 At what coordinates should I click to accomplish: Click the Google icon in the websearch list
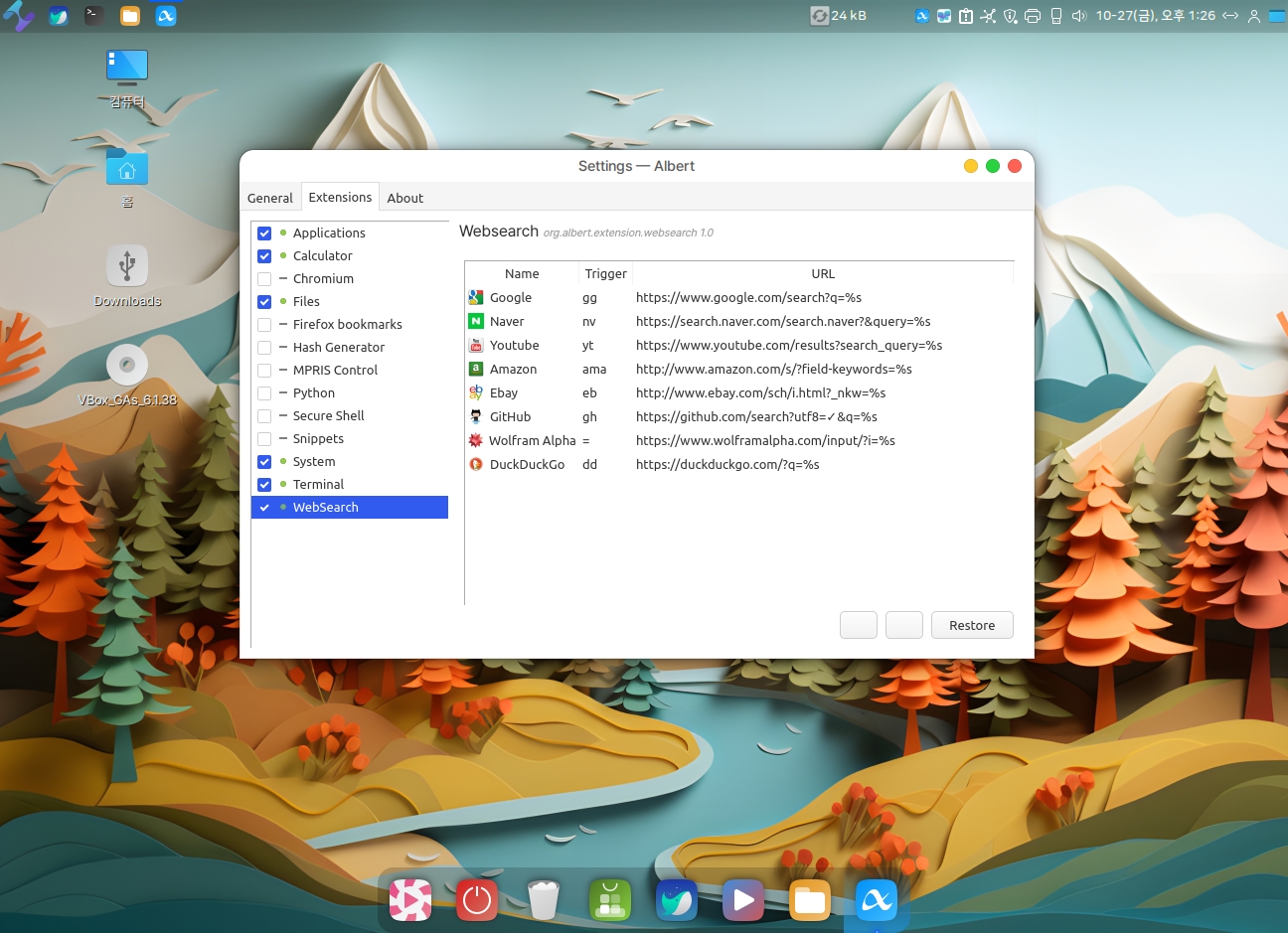point(476,297)
